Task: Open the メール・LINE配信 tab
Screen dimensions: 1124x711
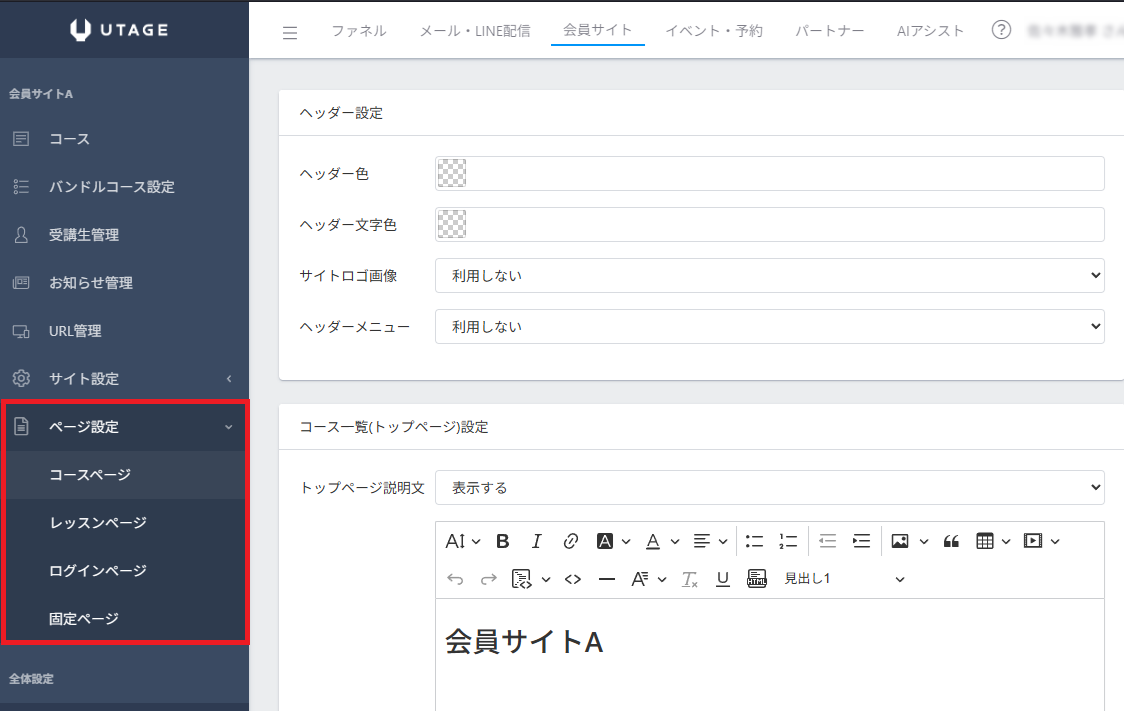Action: (x=475, y=31)
